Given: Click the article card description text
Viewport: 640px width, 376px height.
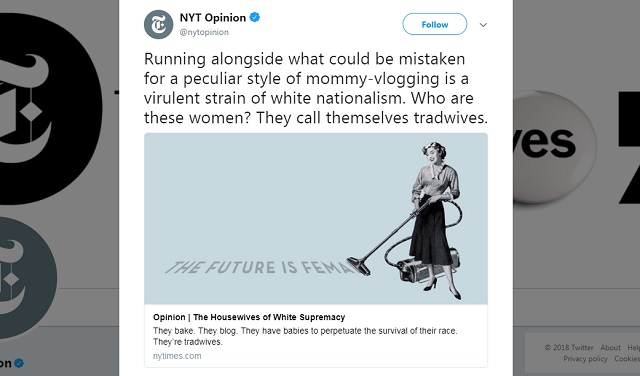Looking at the screenshot, I should click(305, 336).
